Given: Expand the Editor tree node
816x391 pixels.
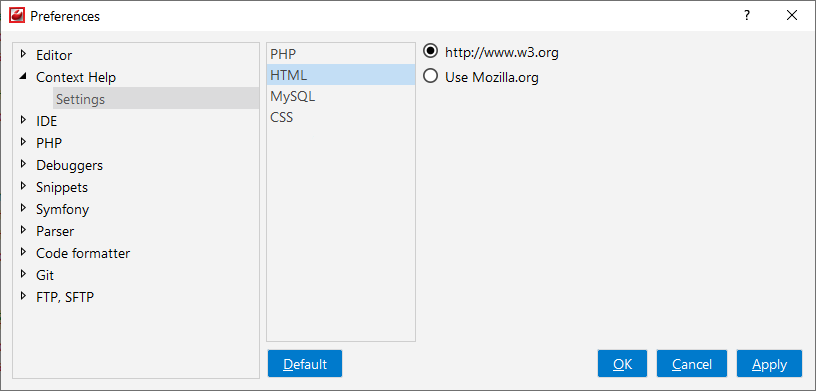Looking at the screenshot, I should point(23,54).
